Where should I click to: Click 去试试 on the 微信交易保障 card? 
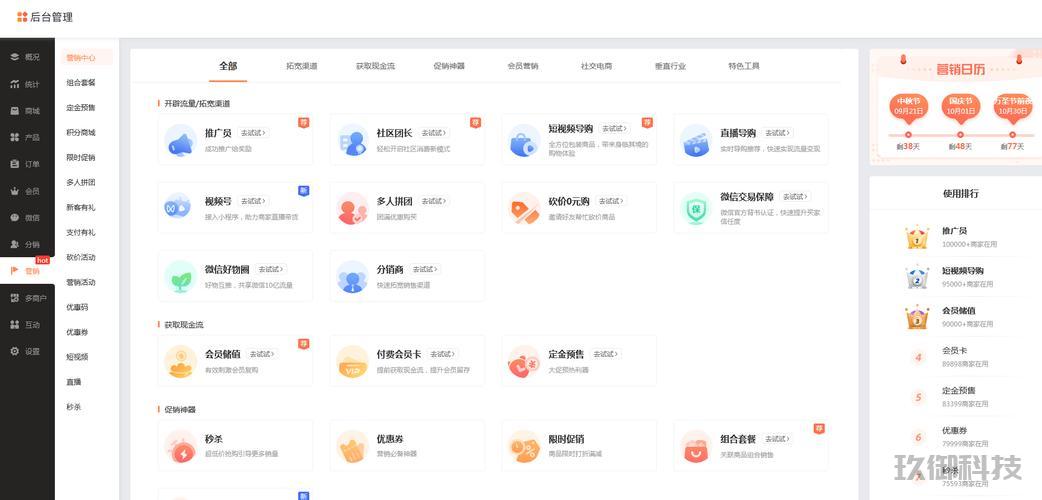(x=795, y=197)
